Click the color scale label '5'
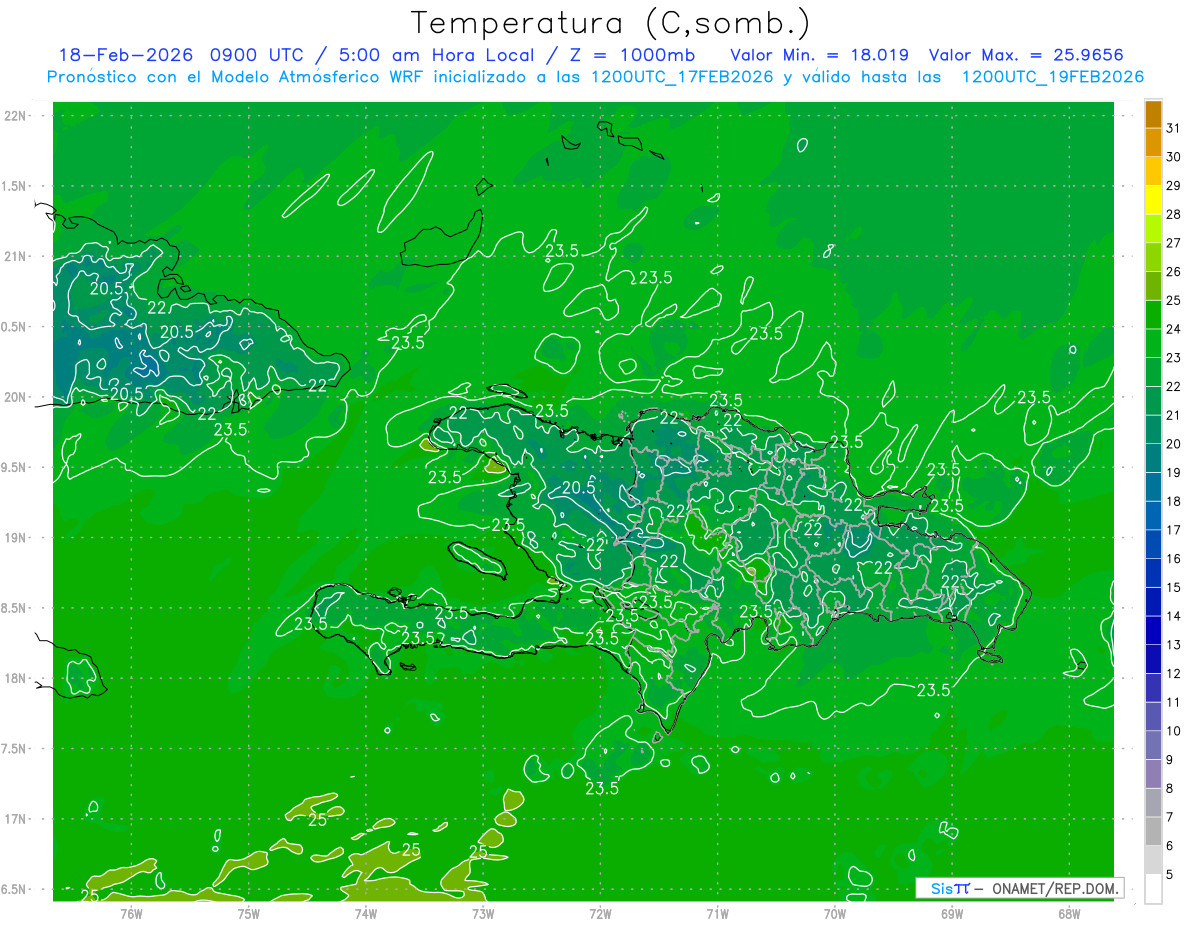This screenshot has width=1200, height=927. 1170,875
